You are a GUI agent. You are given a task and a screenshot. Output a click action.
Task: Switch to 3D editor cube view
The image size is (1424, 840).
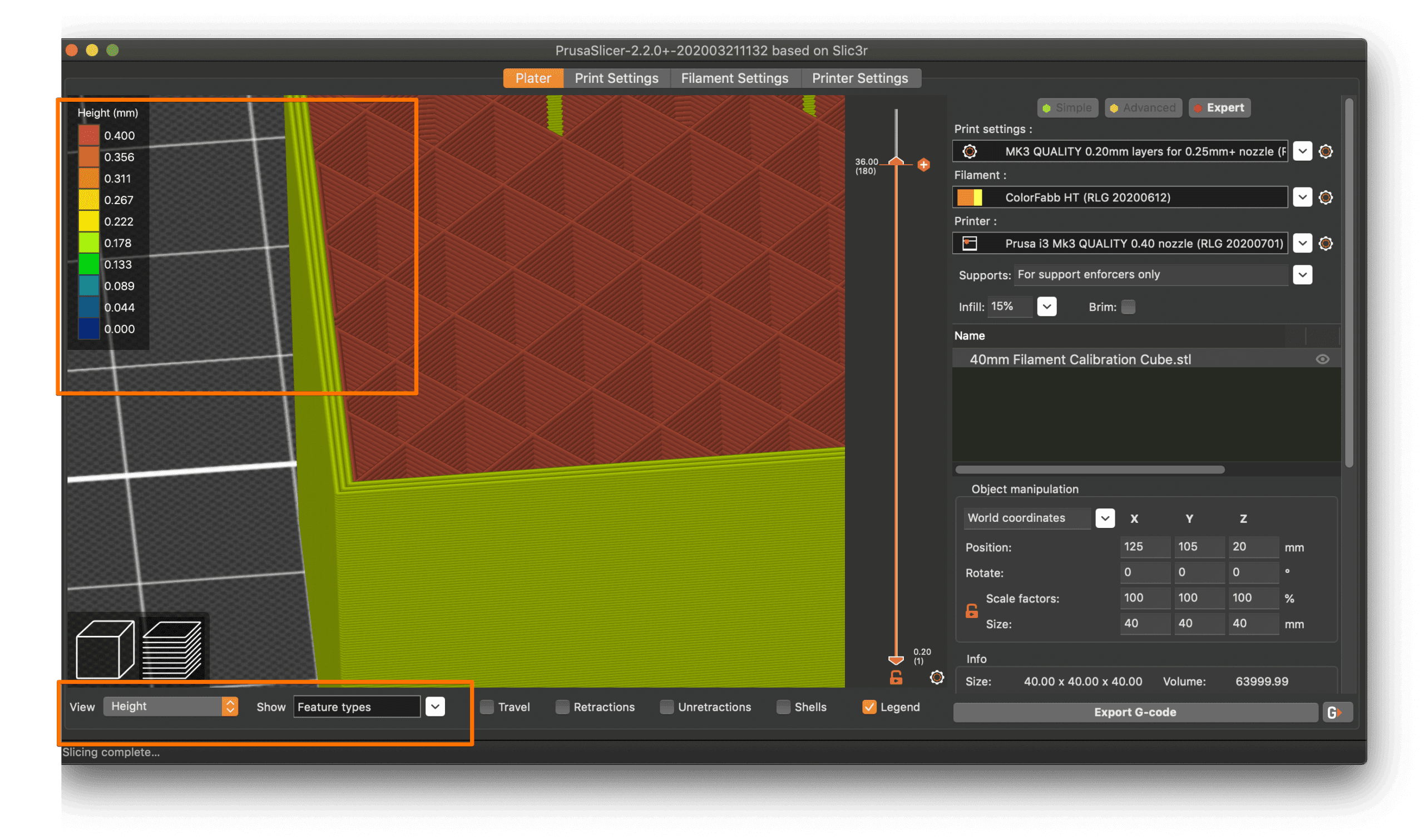click(x=104, y=649)
